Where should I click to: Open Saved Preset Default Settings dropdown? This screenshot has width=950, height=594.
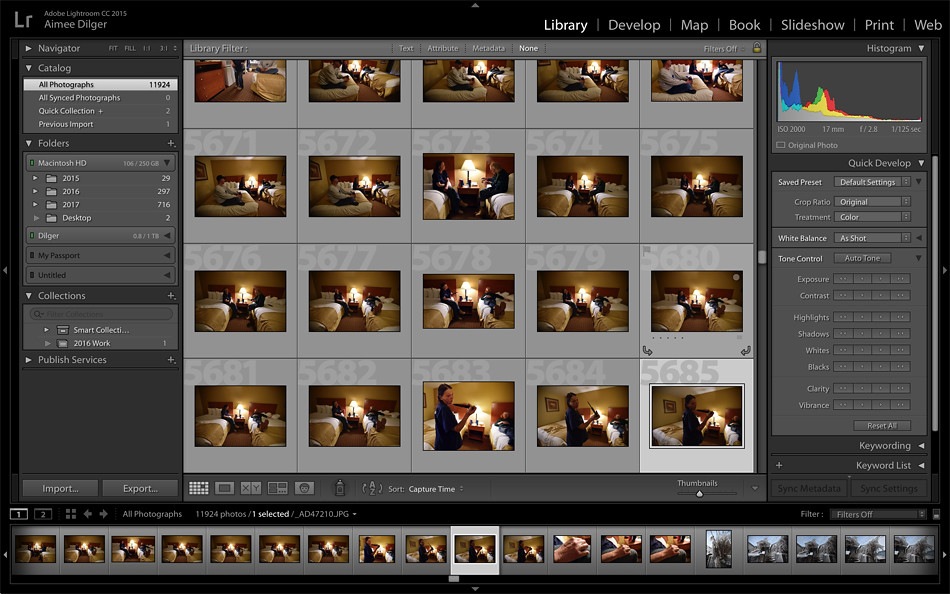[872, 182]
